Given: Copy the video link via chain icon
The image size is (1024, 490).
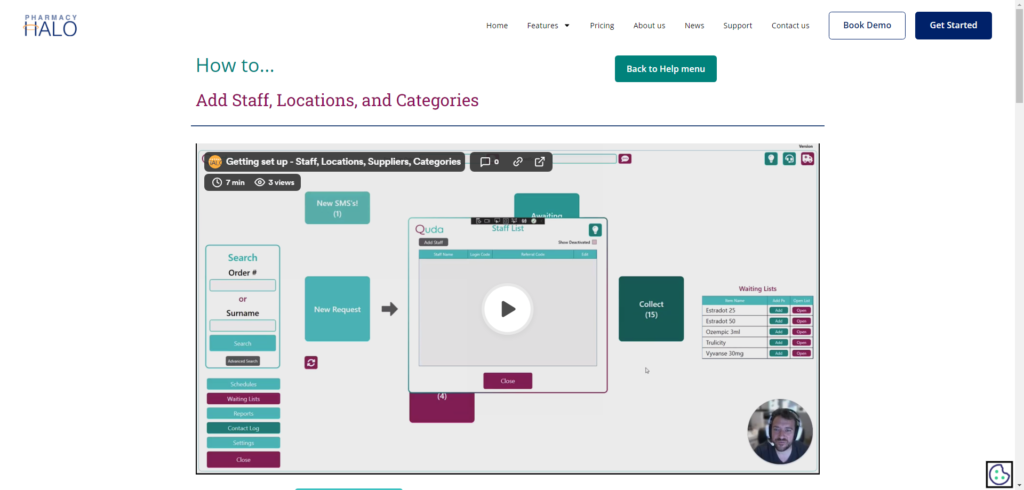Looking at the screenshot, I should 518,161.
